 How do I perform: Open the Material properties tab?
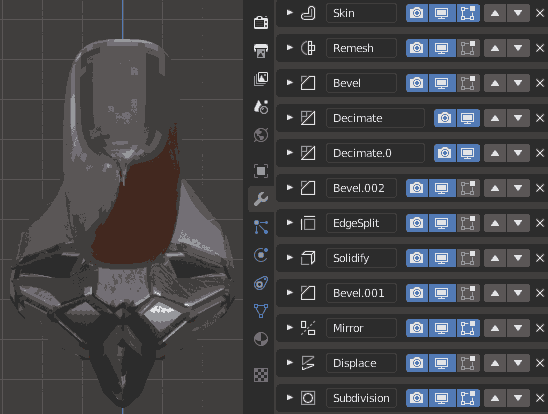(x=261, y=339)
